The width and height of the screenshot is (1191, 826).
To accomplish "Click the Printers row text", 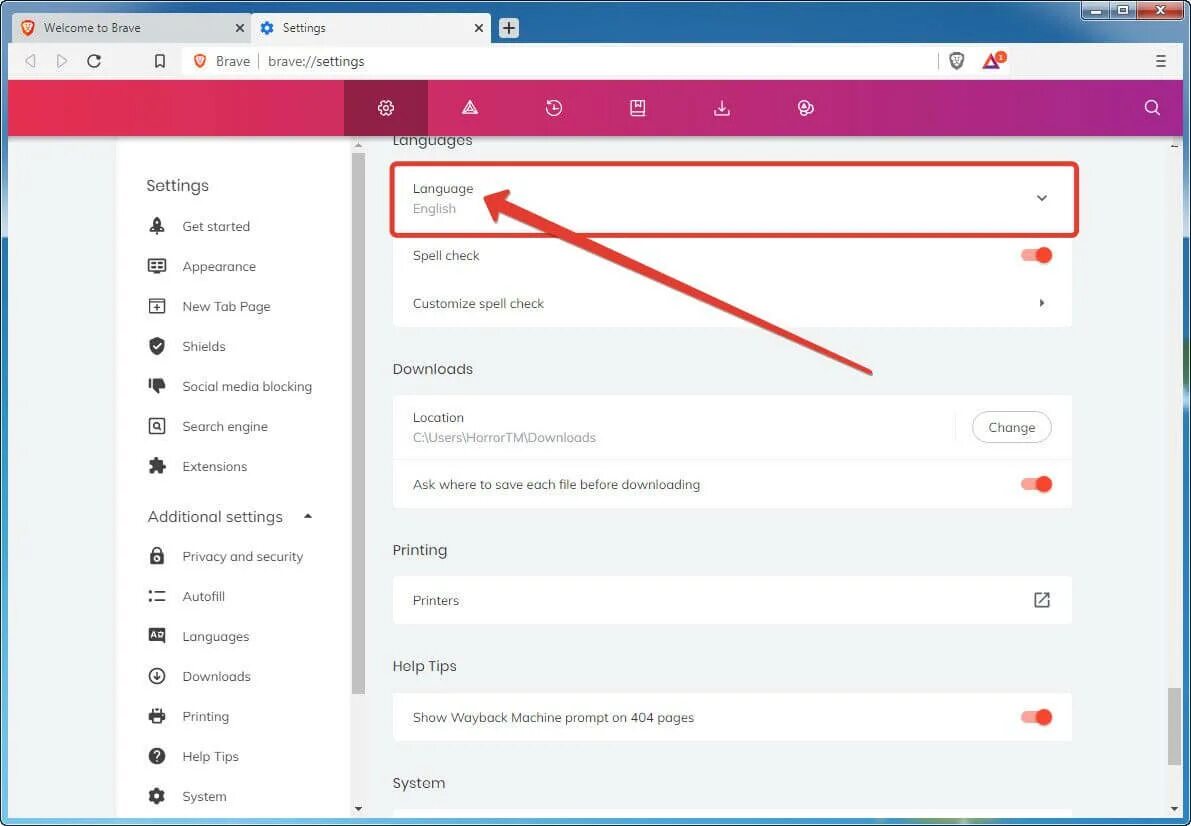I will tap(435, 600).
